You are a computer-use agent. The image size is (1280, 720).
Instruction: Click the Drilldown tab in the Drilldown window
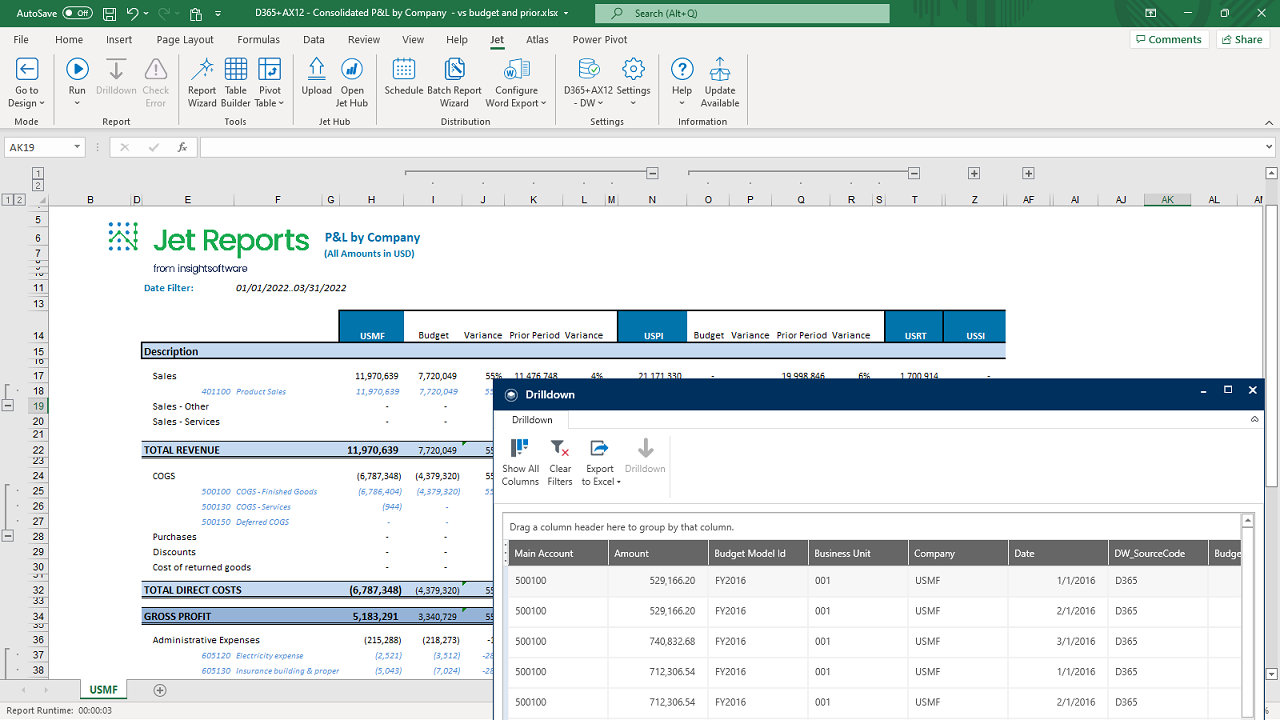532,420
